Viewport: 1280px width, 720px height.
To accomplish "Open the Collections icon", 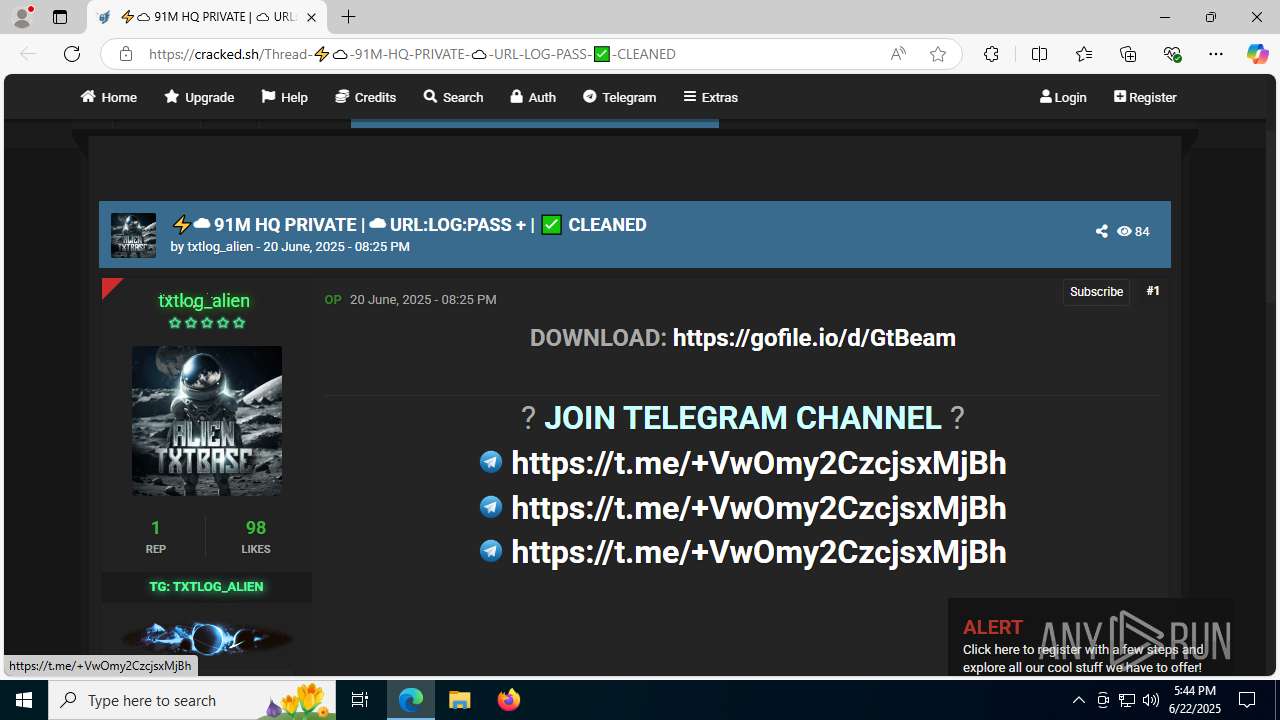I will [x=1128, y=54].
